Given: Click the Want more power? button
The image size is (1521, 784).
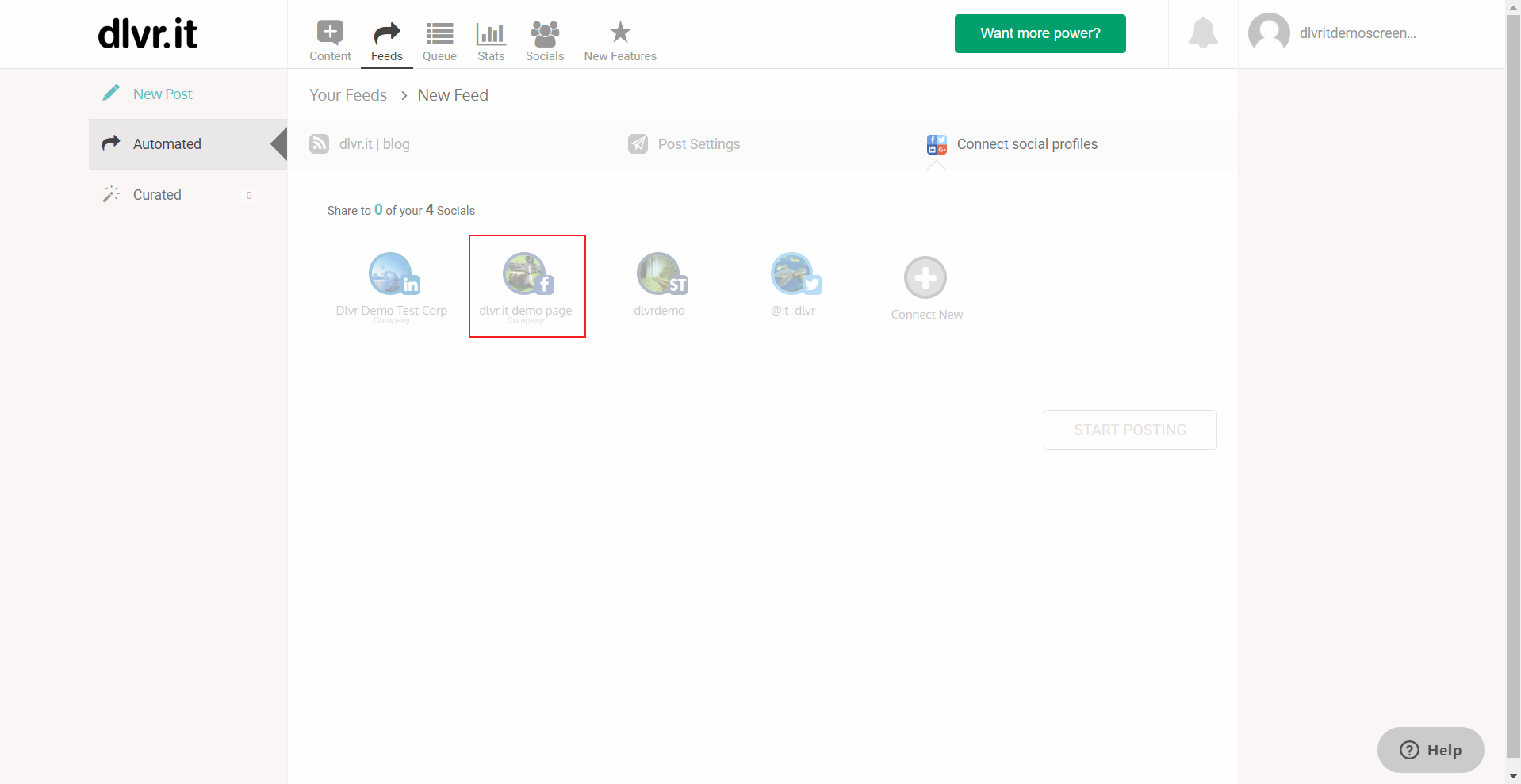Looking at the screenshot, I should (1040, 33).
